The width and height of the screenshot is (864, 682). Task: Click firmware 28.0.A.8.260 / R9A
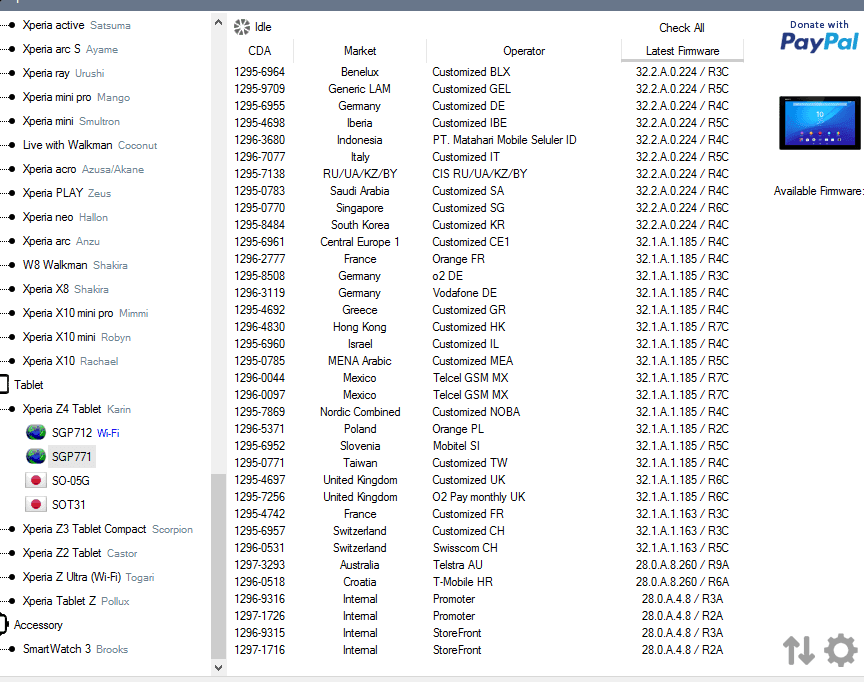point(682,565)
